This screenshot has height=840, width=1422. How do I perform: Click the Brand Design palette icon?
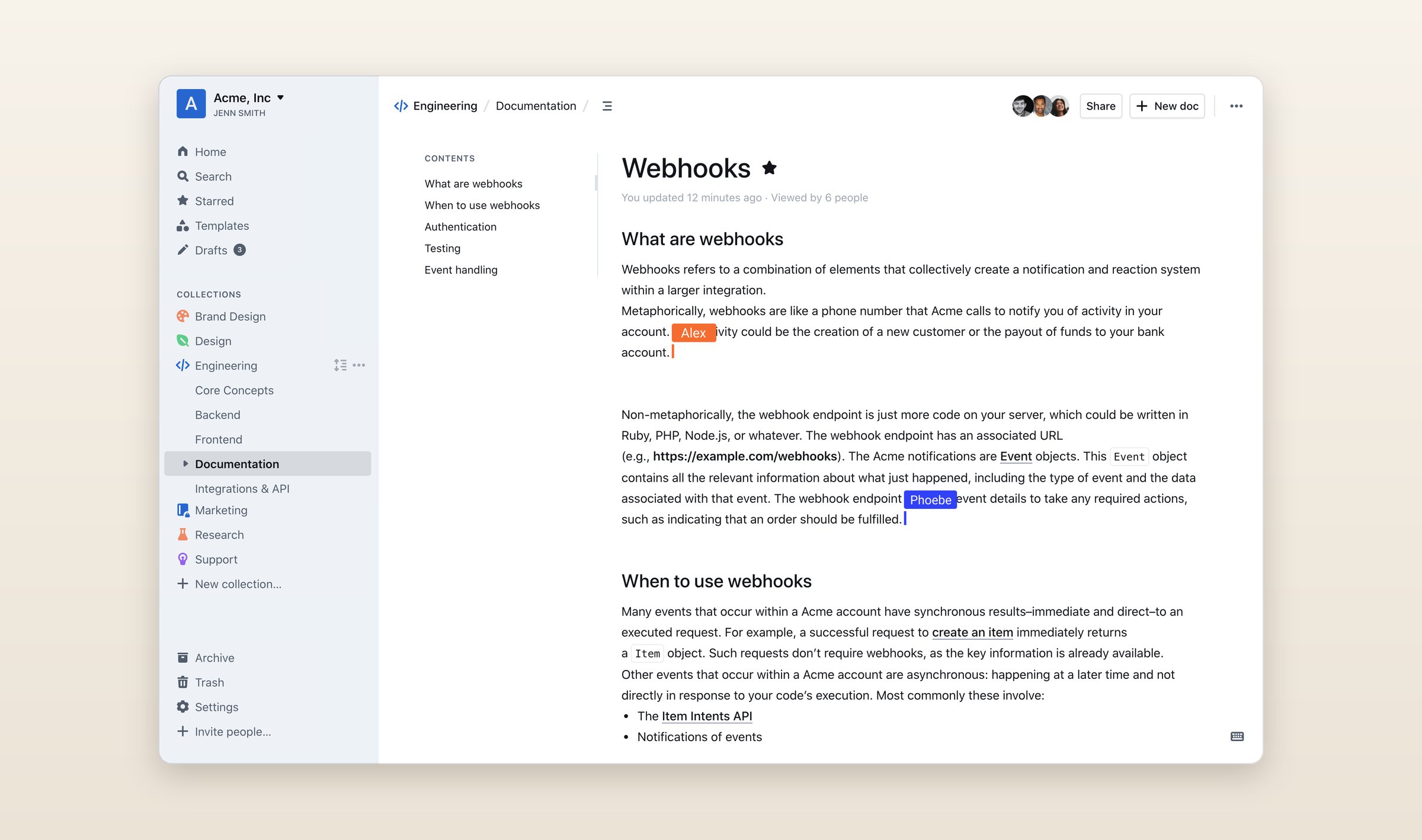pyautogui.click(x=182, y=316)
